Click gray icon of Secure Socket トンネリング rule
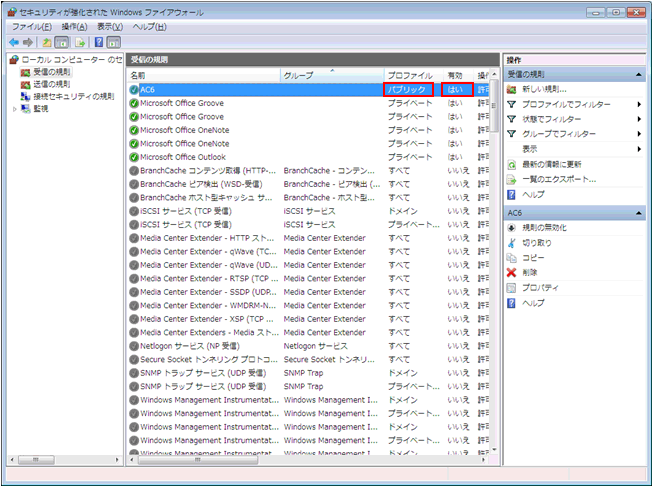The image size is (653, 487). tap(134, 360)
